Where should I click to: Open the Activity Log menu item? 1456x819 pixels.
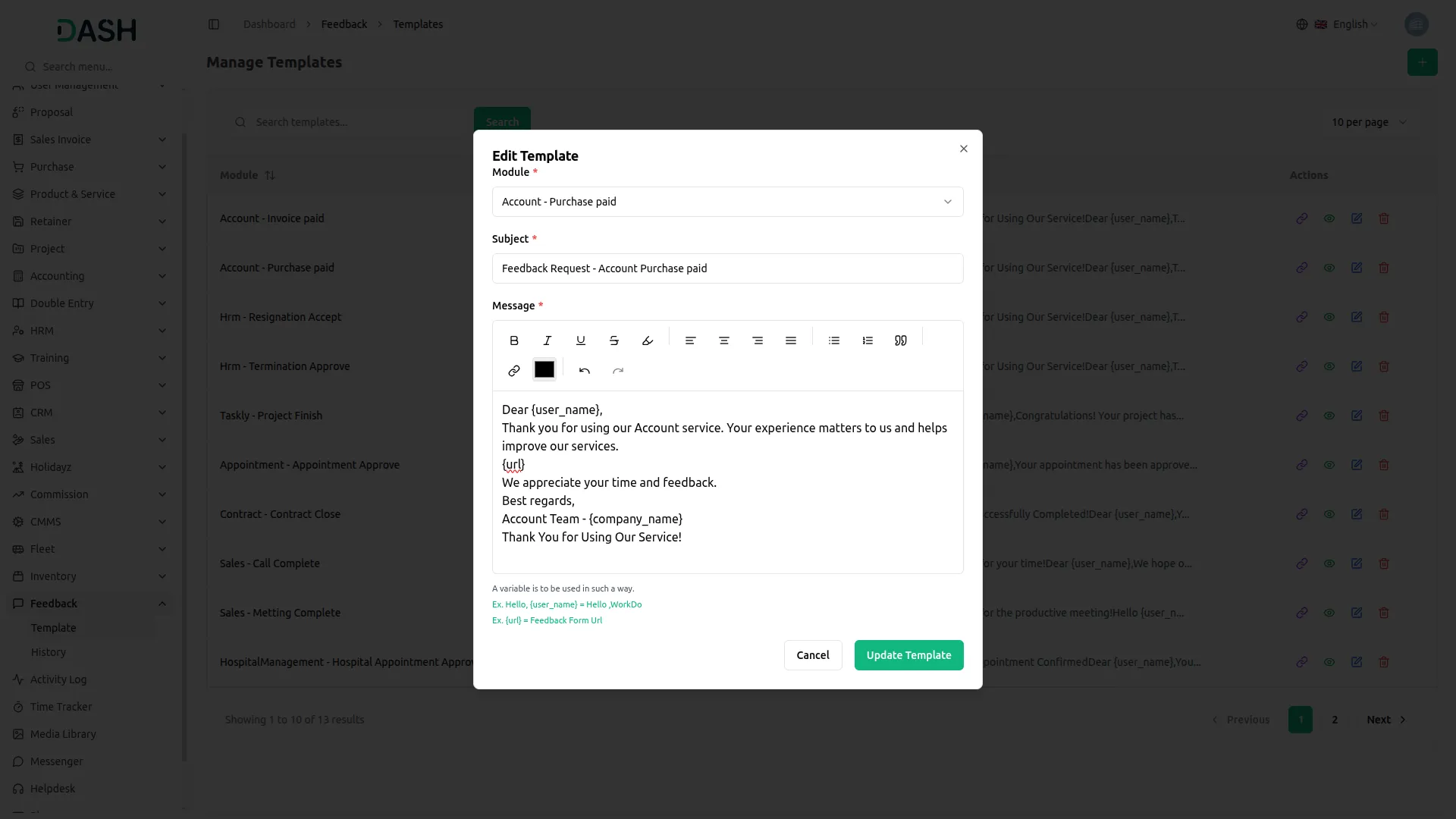pos(58,679)
